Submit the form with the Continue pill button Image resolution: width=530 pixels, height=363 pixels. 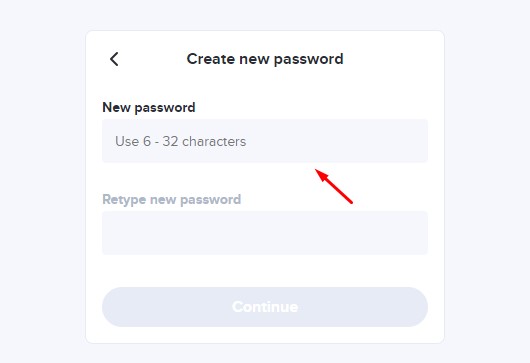(x=265, y=307)
